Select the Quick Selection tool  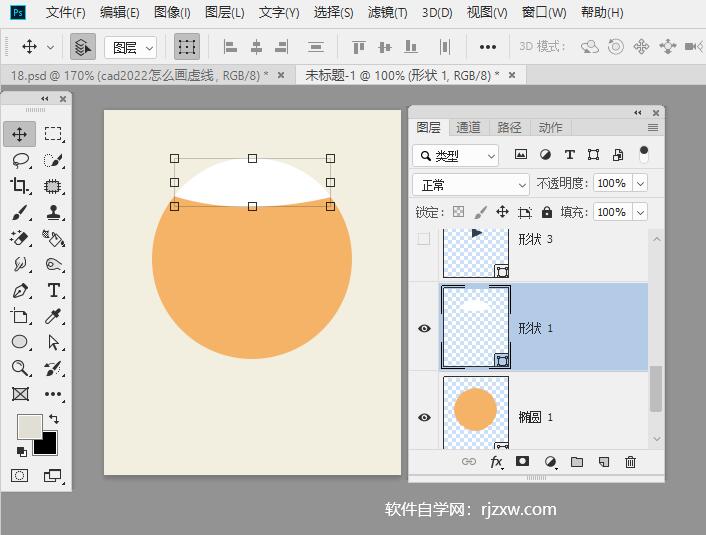pyautogui.click(x=53, y=160)
